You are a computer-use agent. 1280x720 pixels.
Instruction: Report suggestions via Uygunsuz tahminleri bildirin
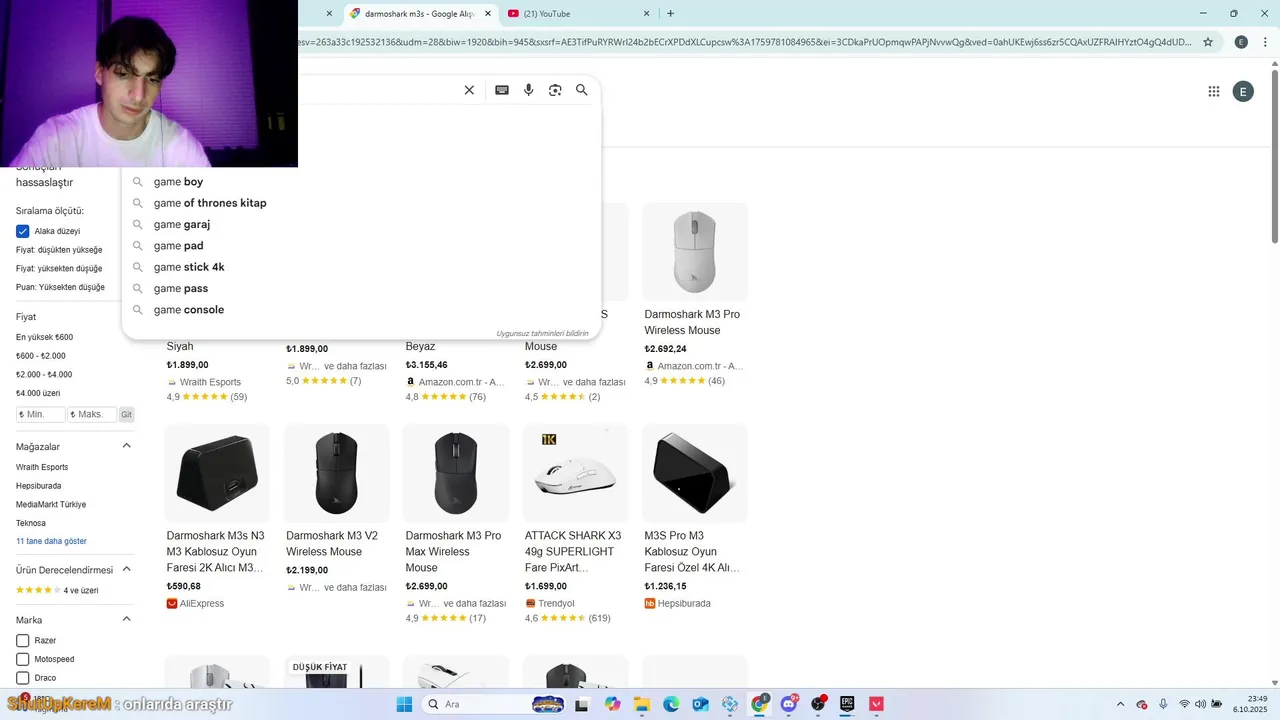click(542, 333)
